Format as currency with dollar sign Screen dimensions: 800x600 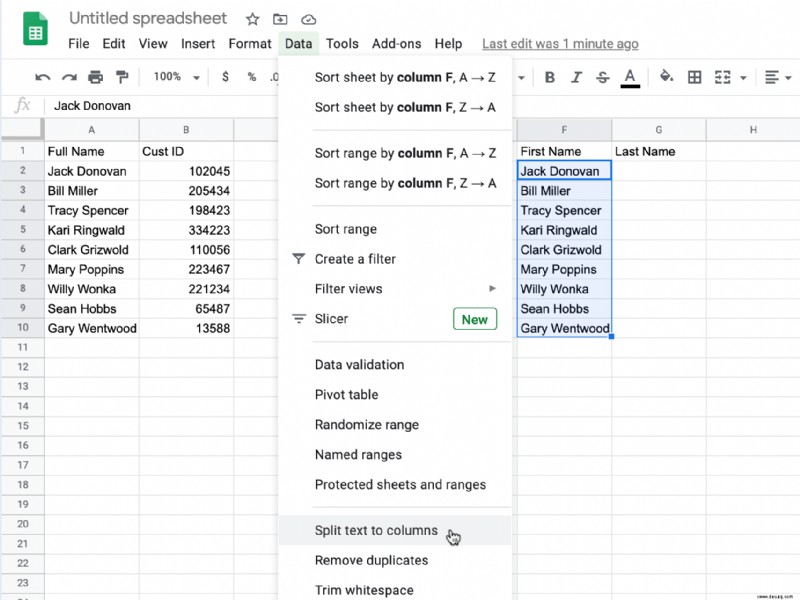[x=225, y=77]
